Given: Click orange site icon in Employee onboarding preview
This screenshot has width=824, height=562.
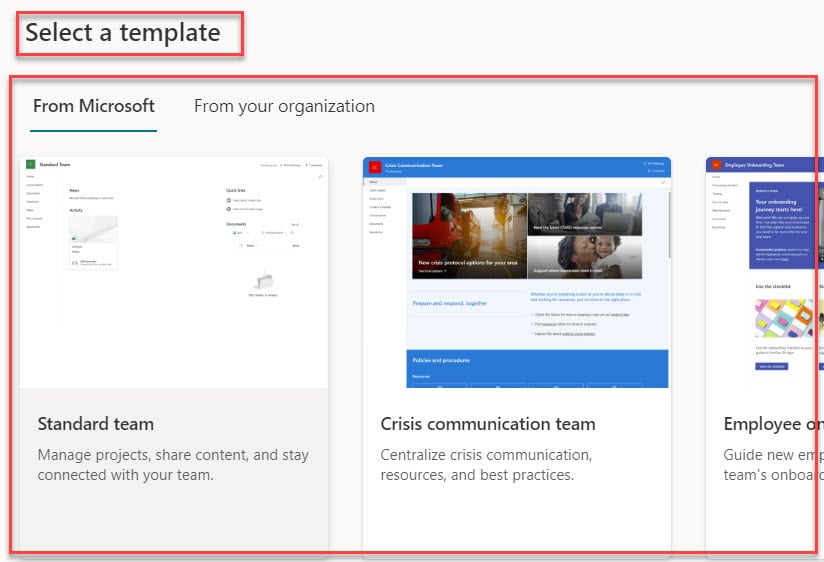Looking at the screenshot, I should pos(716,165).
